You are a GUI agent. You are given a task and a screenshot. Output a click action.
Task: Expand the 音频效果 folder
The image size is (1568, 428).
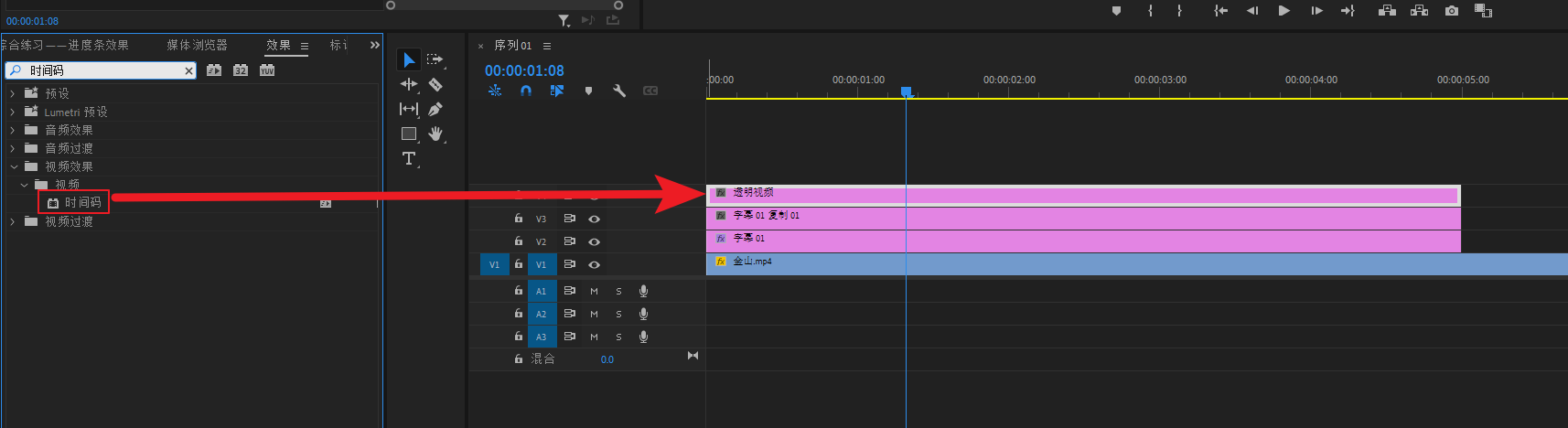point(12,130)
